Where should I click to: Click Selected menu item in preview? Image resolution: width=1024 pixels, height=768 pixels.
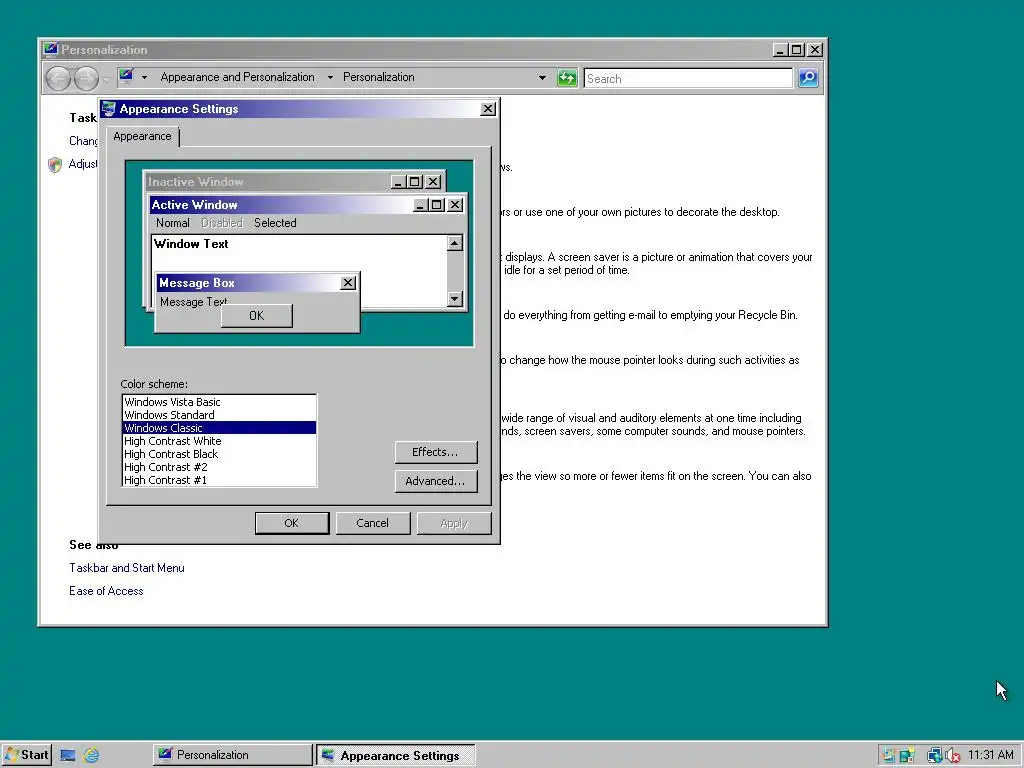pos(275,223)
